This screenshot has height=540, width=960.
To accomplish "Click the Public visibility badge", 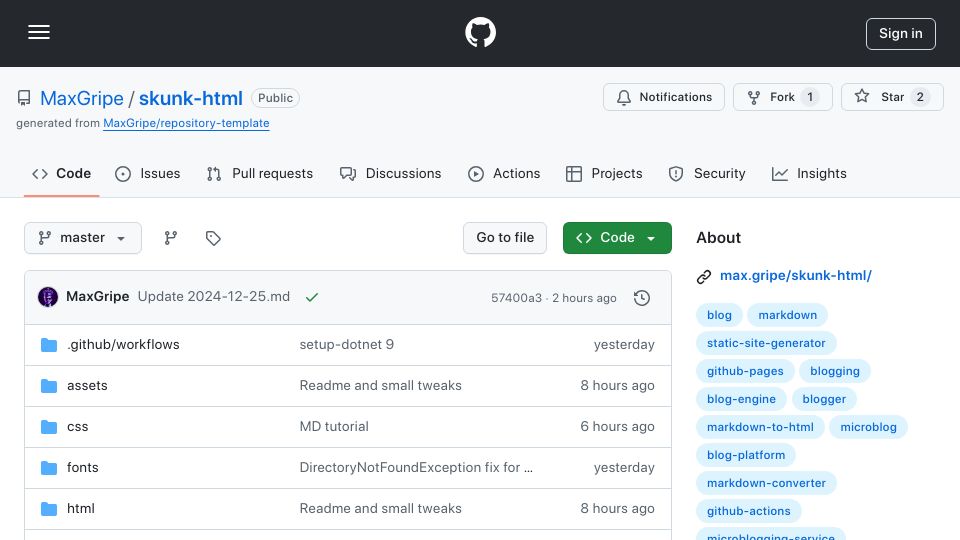I will [x=275, y=98].
